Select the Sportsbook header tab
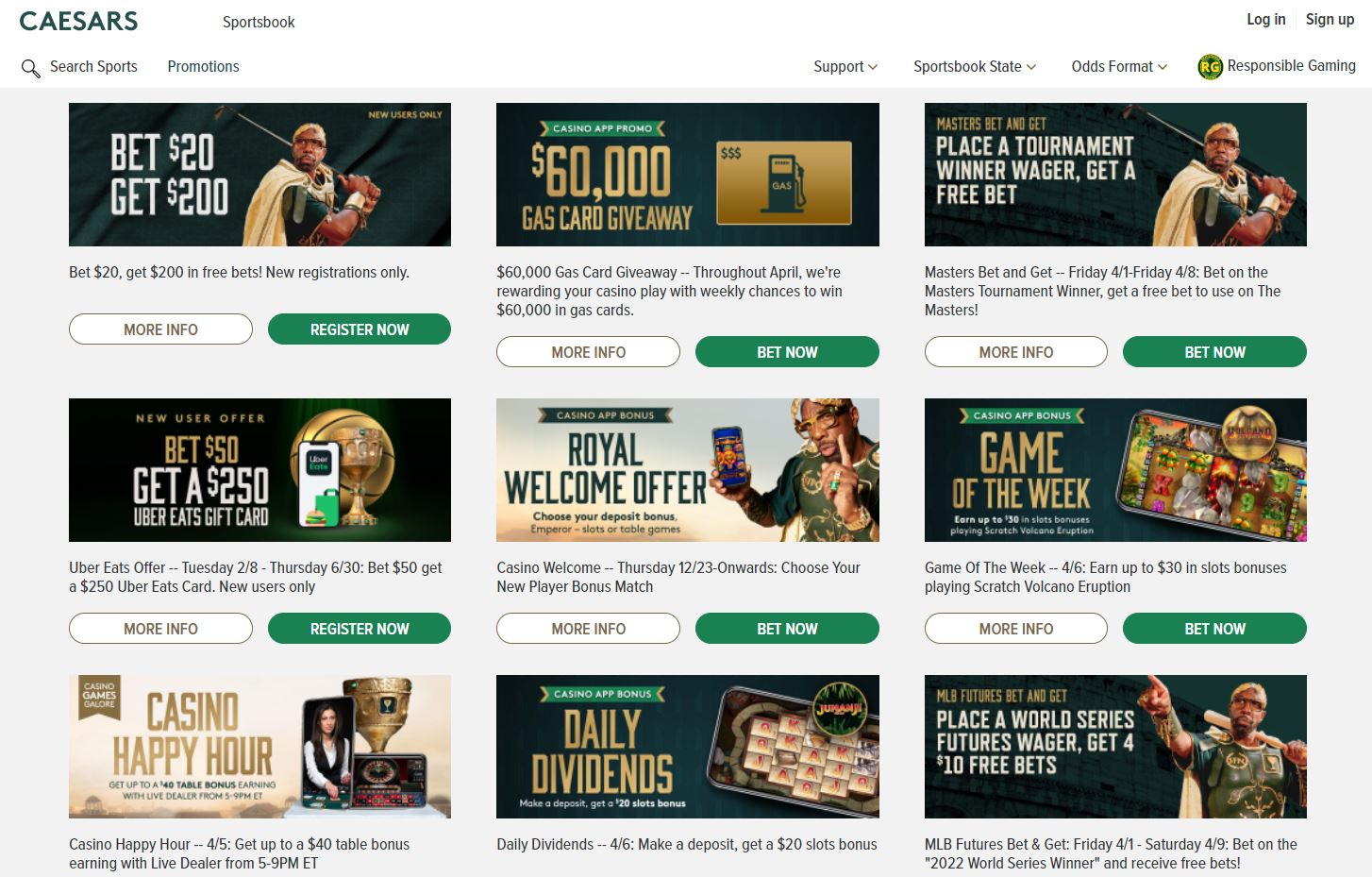Viewport: 1372px width, 877px height. (x=259, y=22)
